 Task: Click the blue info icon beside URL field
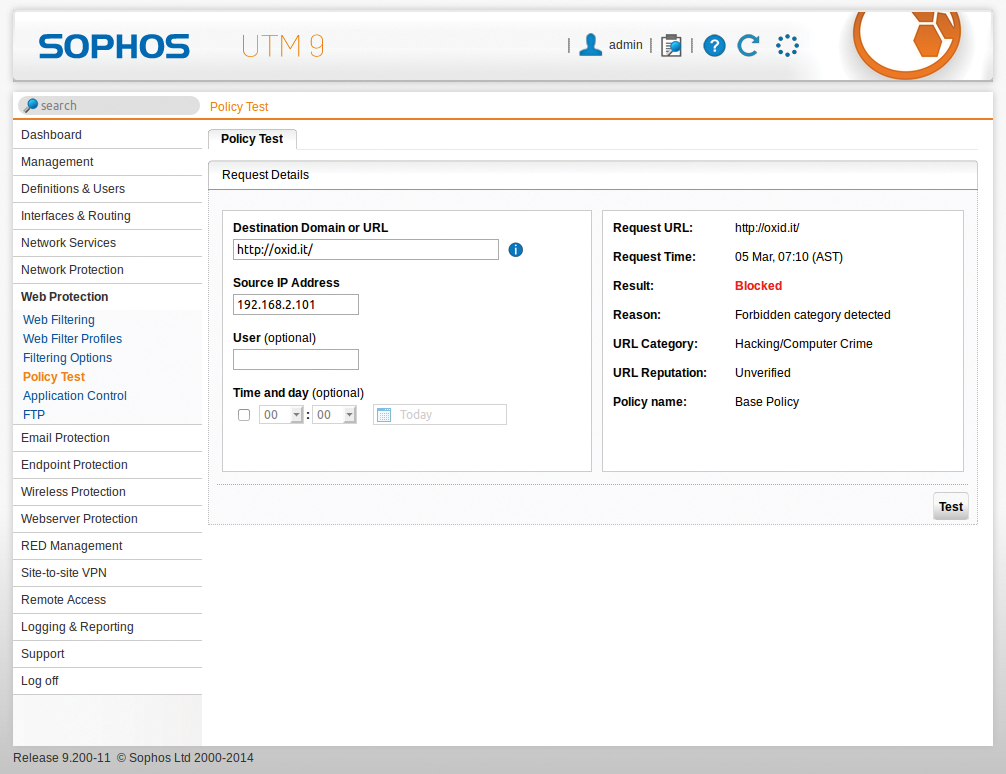pyautogui.click(x=515, y=249)
